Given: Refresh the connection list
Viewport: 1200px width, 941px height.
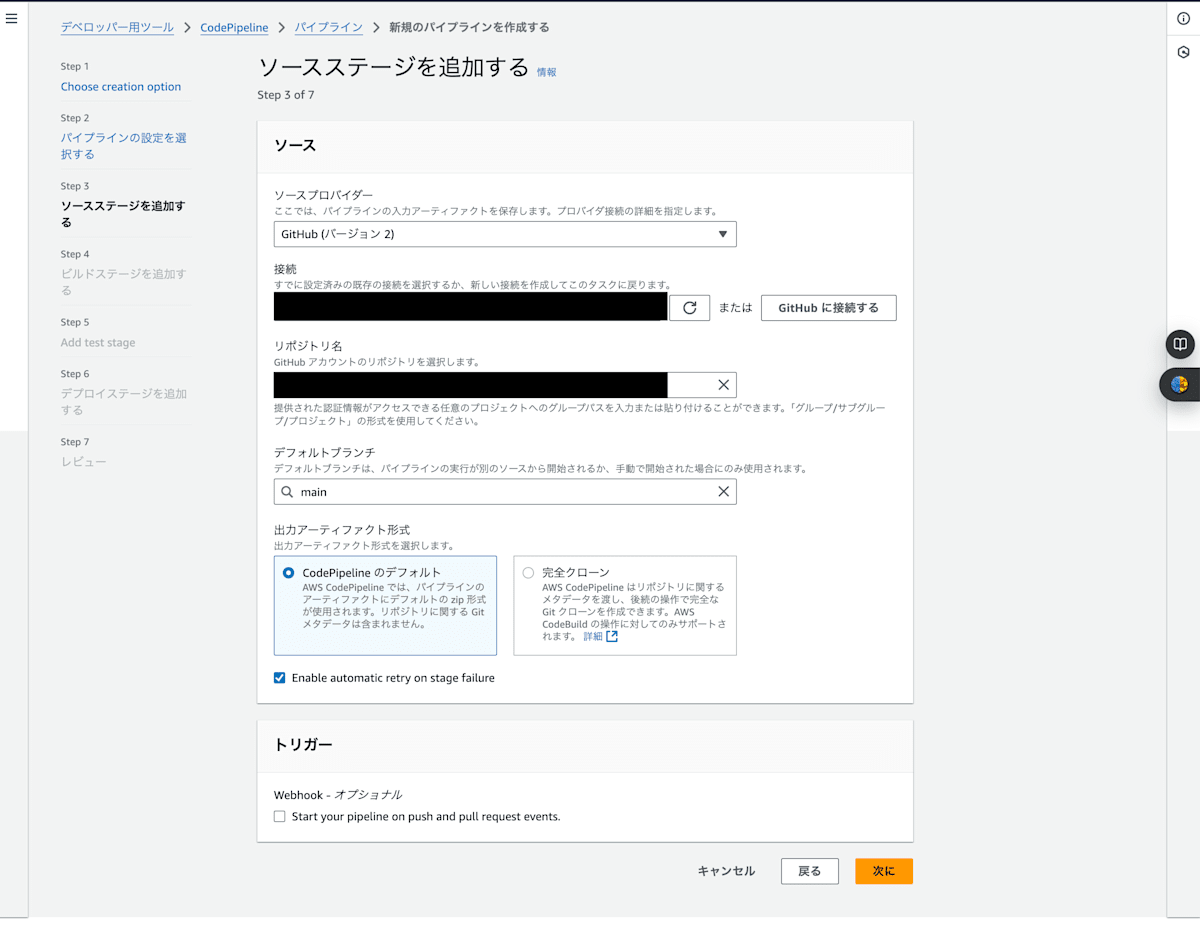Looking at the screenshot, I should point(689,308).
